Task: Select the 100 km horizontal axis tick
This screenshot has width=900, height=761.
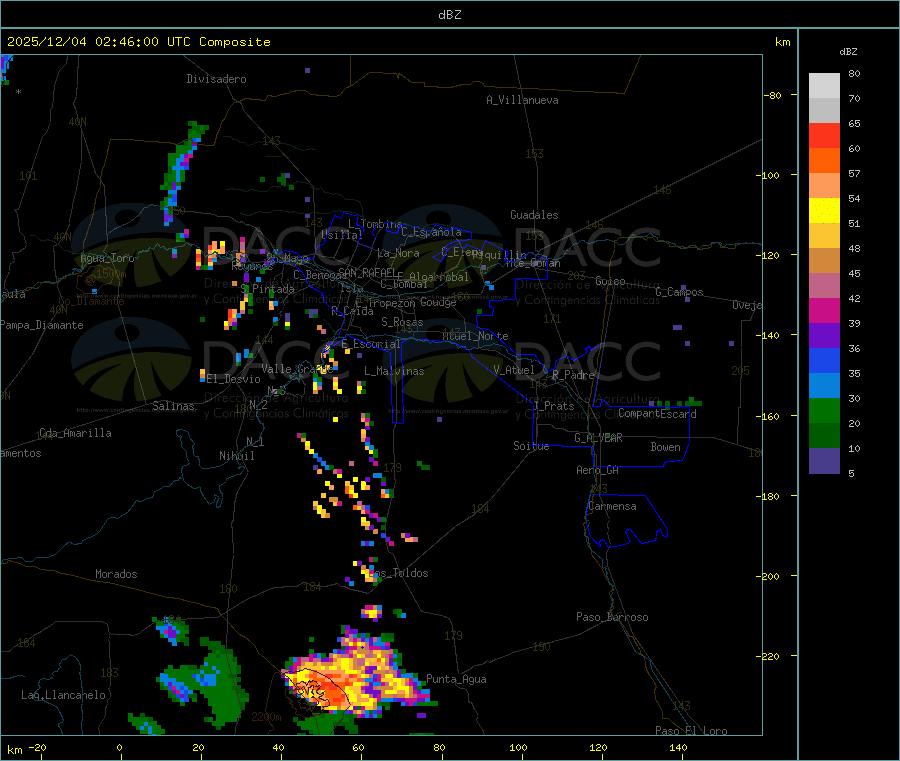Action: 518,747
